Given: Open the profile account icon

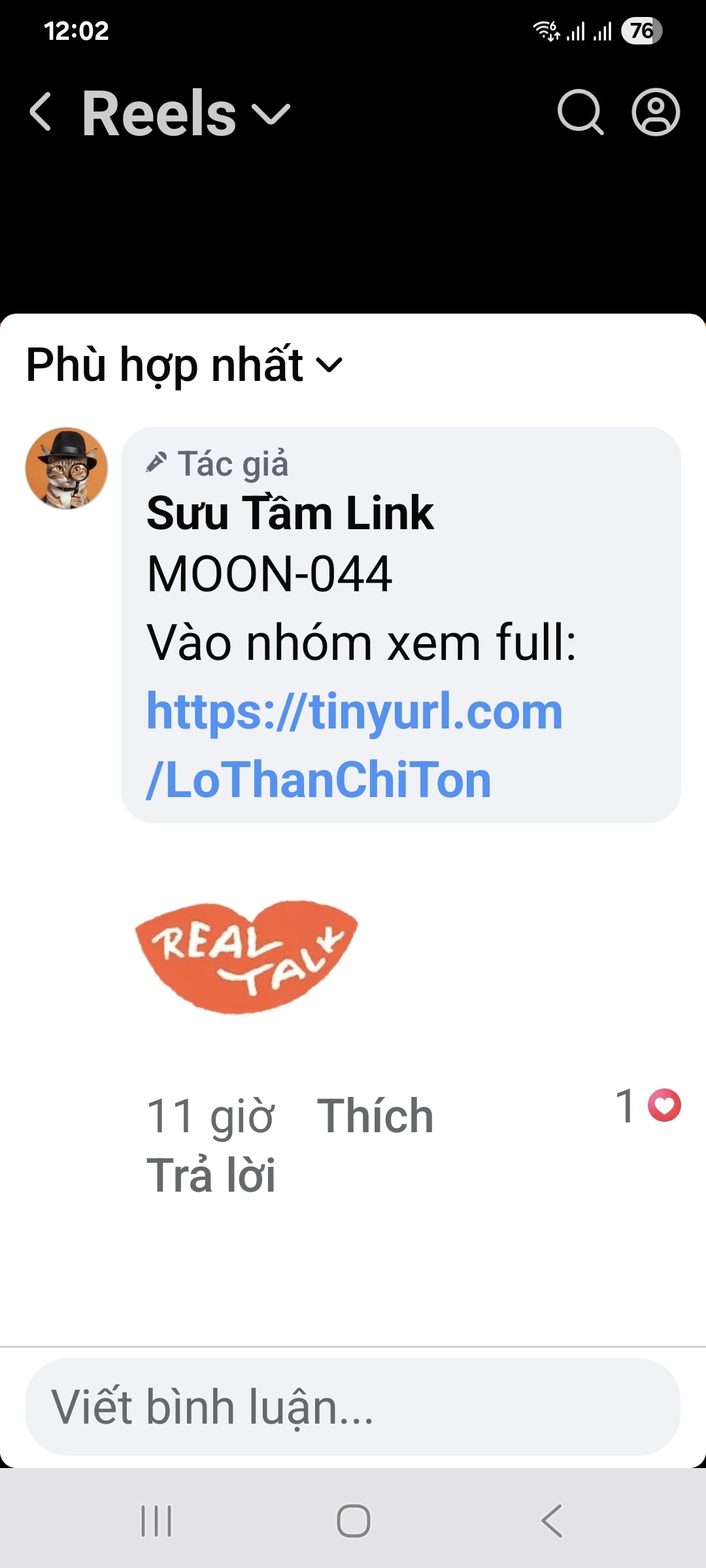Looking at the screenshot, I should click(x=656, y=112).
